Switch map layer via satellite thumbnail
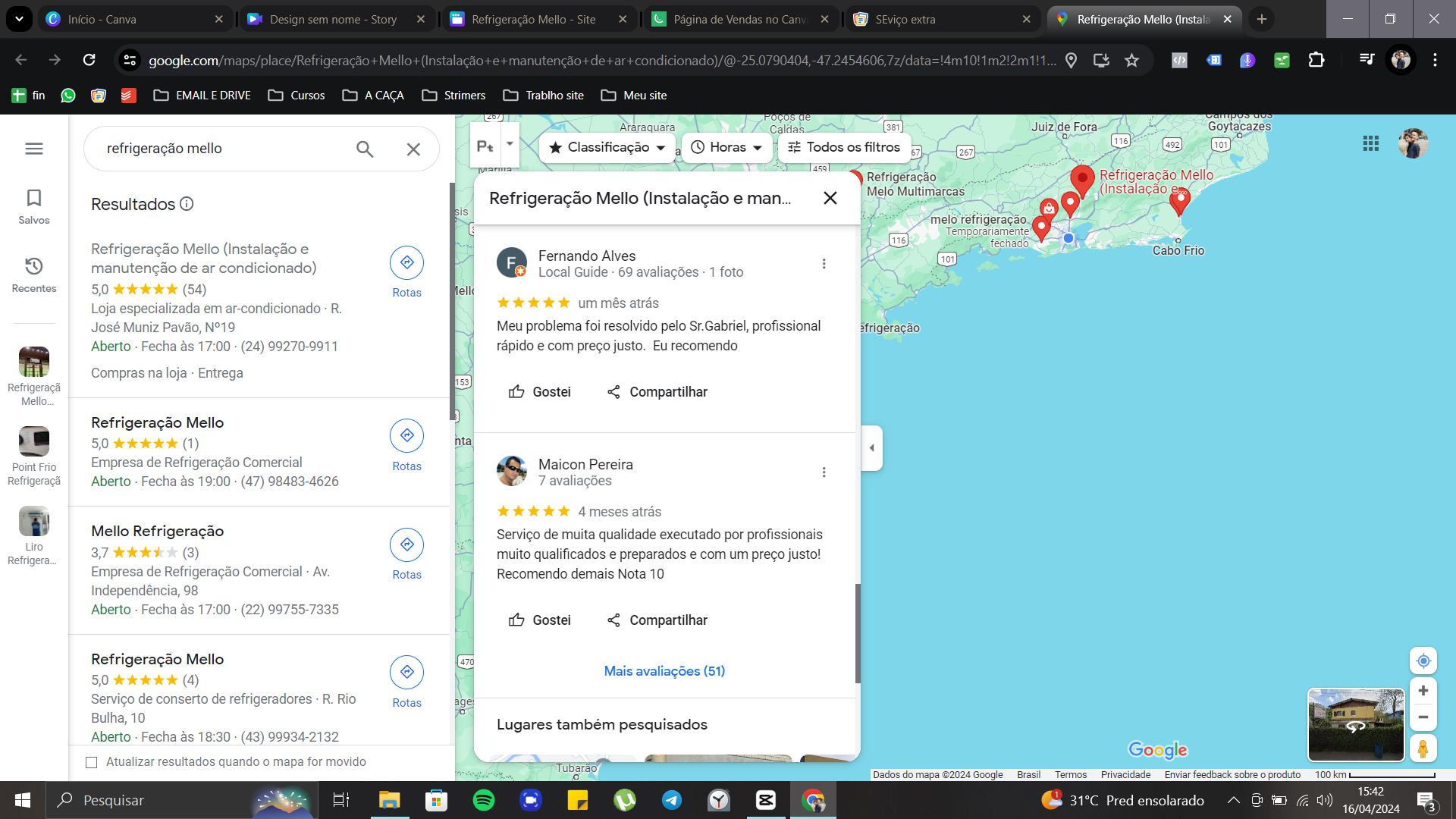Viewport: 1456px width, 819px height. click(x=1356, y=724)
